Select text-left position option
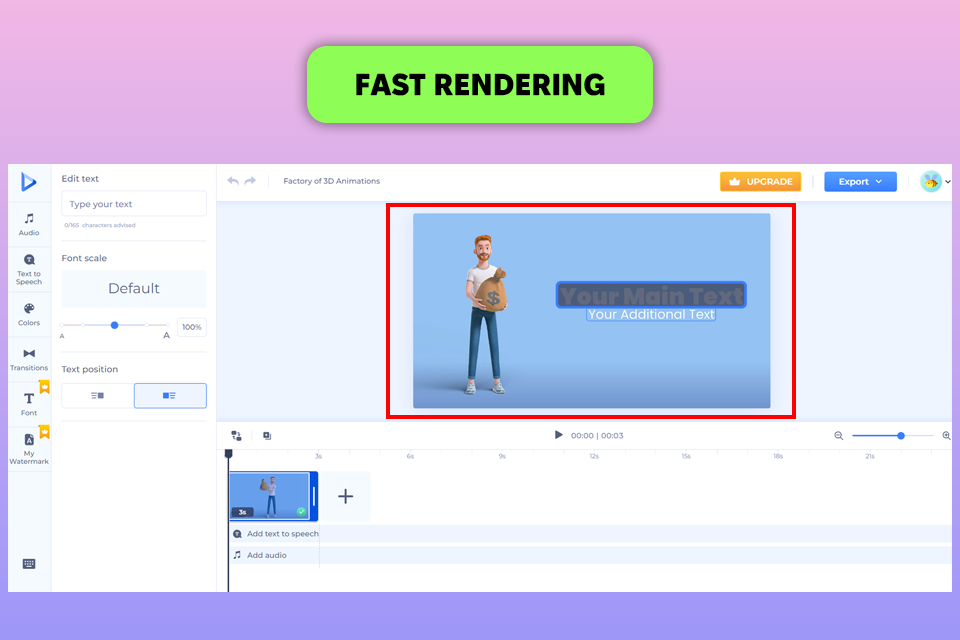960x640 pixels. 97,396
